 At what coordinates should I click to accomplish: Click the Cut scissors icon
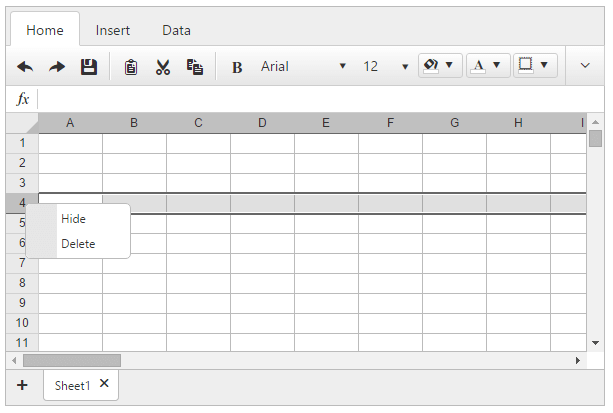163,67
